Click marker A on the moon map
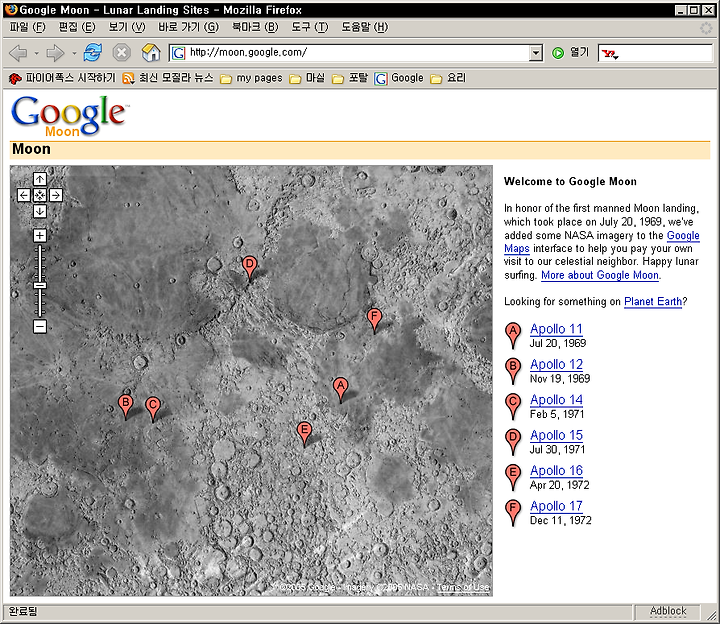The height and width of the screenshot is (624, 720). point(340,389)
